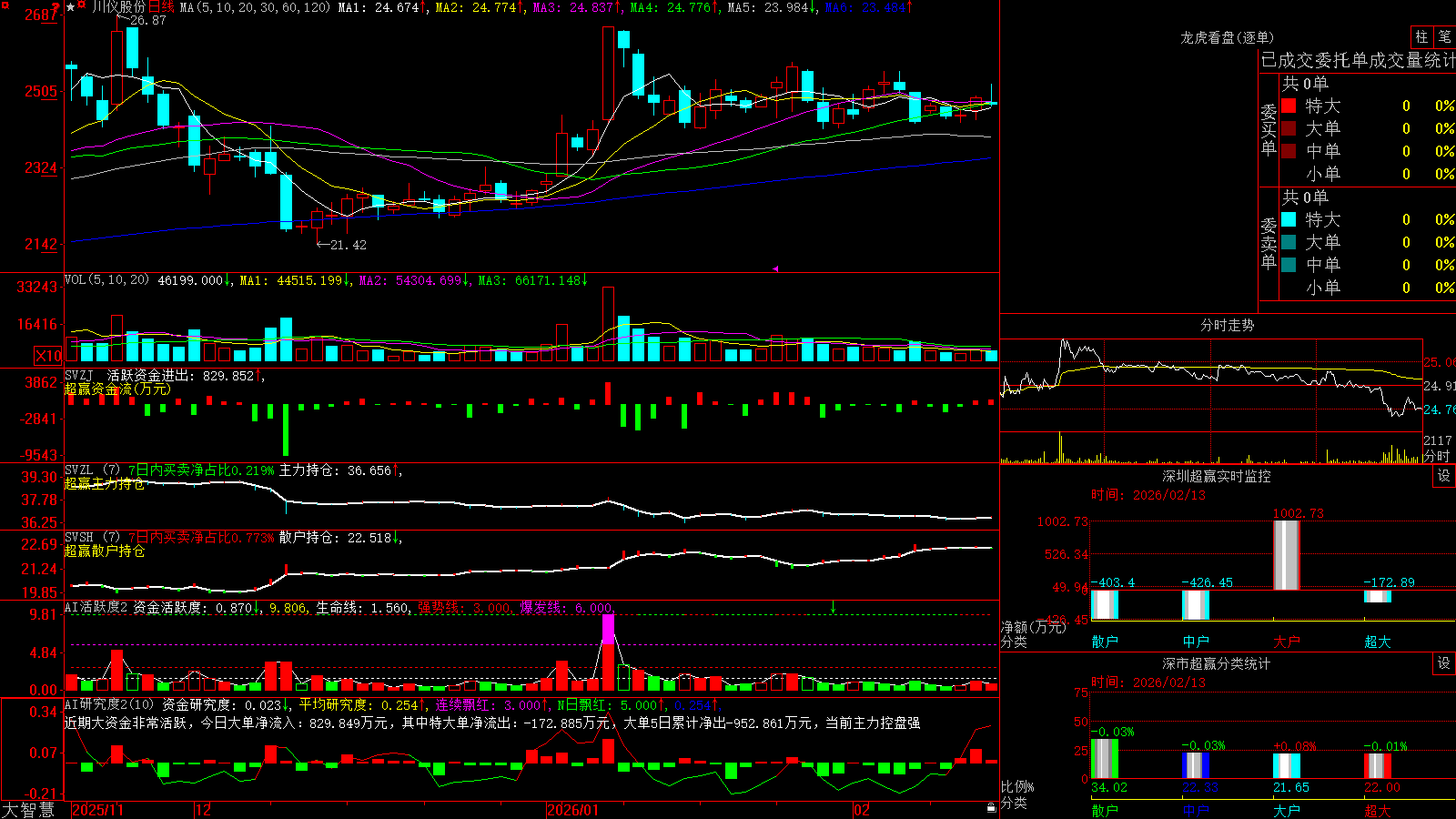Click the 26.87 high price annotation
This screenshot has width=1456, height=819.
pyautogui.click(x=147, y=20)
